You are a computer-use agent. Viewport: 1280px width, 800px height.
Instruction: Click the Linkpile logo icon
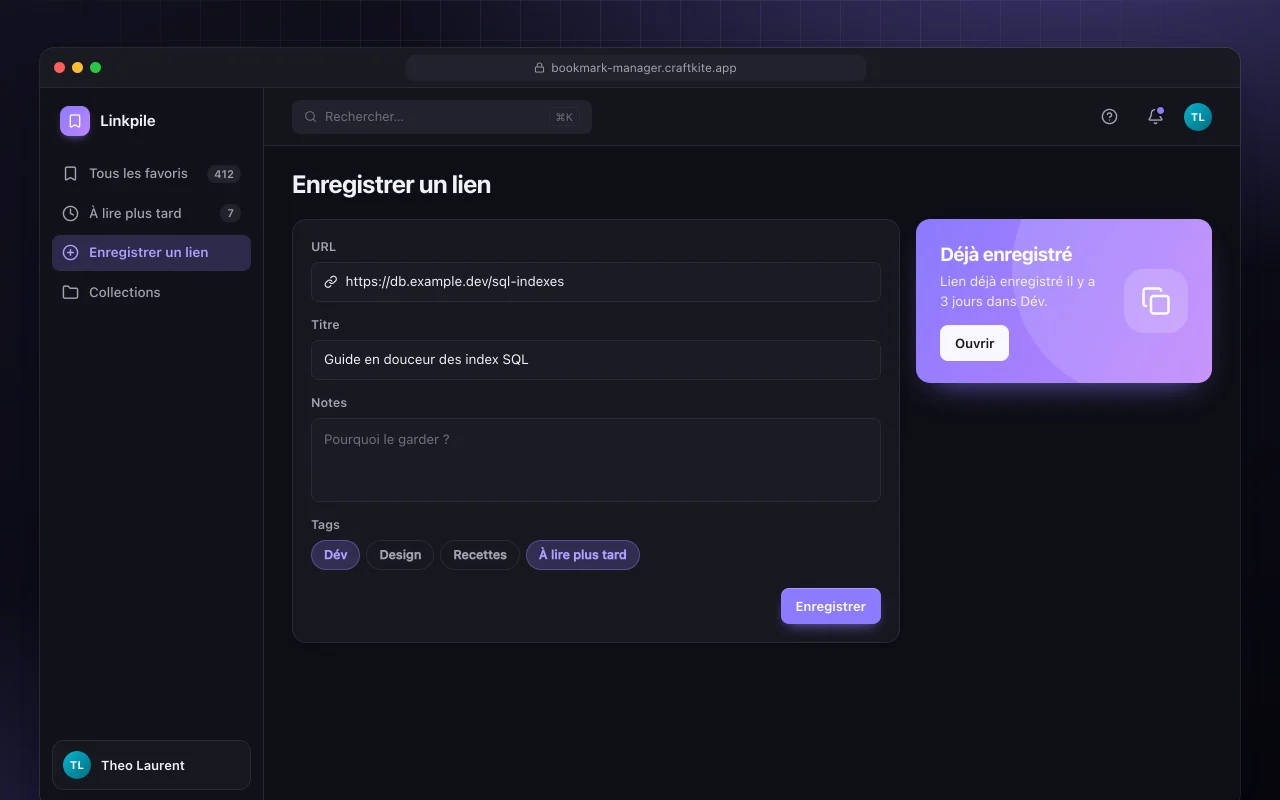coord(75,121)
